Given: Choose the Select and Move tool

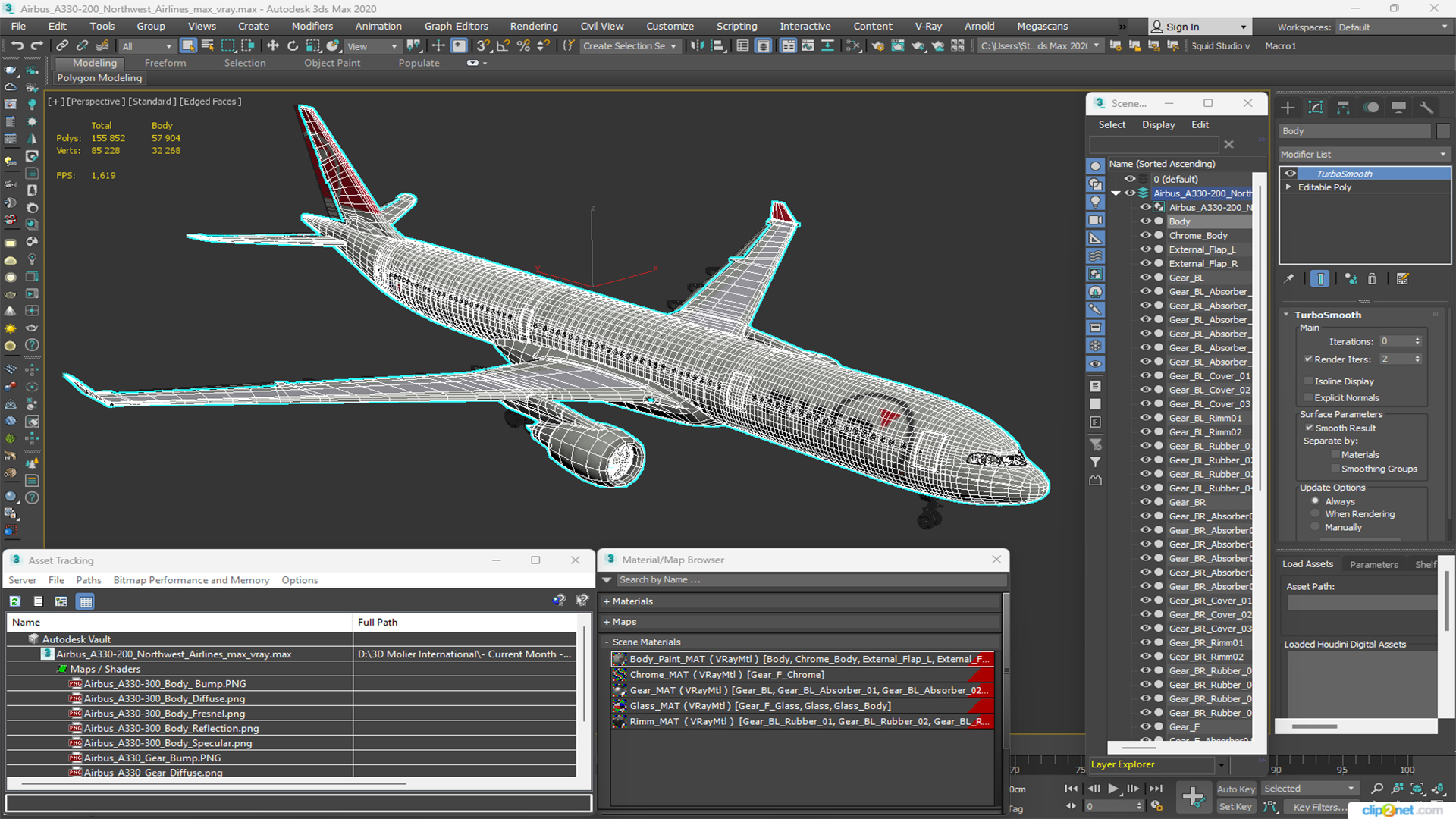Looking at the screenshot, I should pyautogui.click(x=273, y=46).
